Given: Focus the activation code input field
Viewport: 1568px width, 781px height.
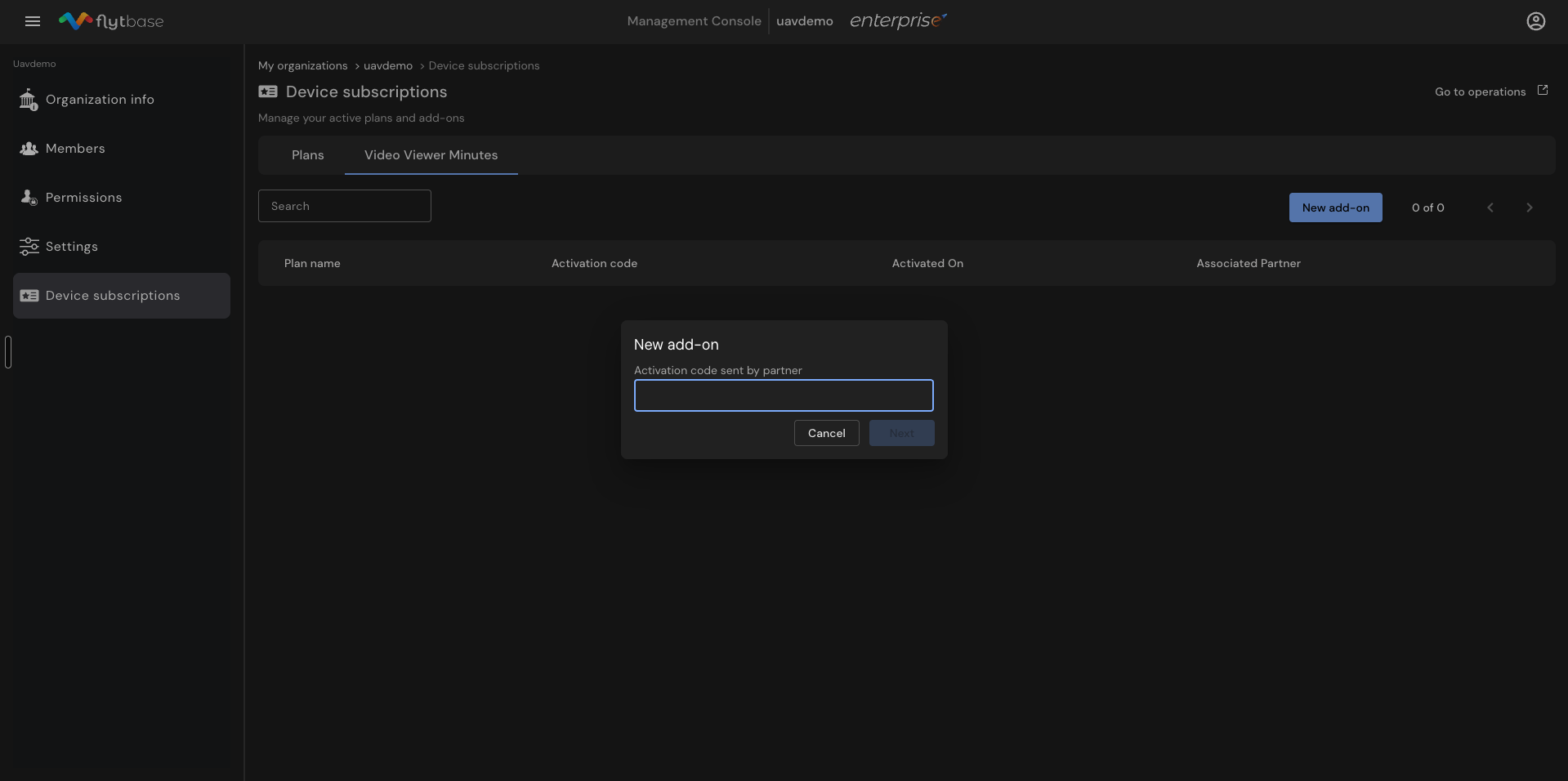Looking at the screenshot, I should pos(784,395).
